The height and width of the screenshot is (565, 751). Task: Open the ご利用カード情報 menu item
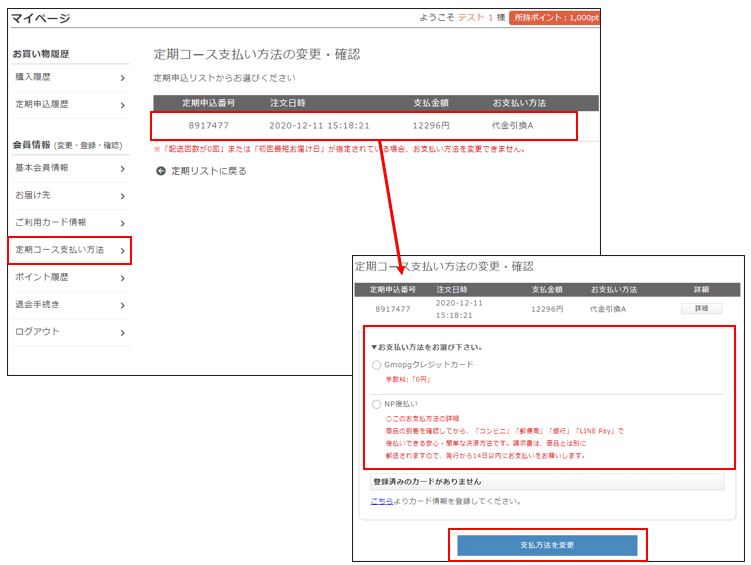click(x=70, y=222)
